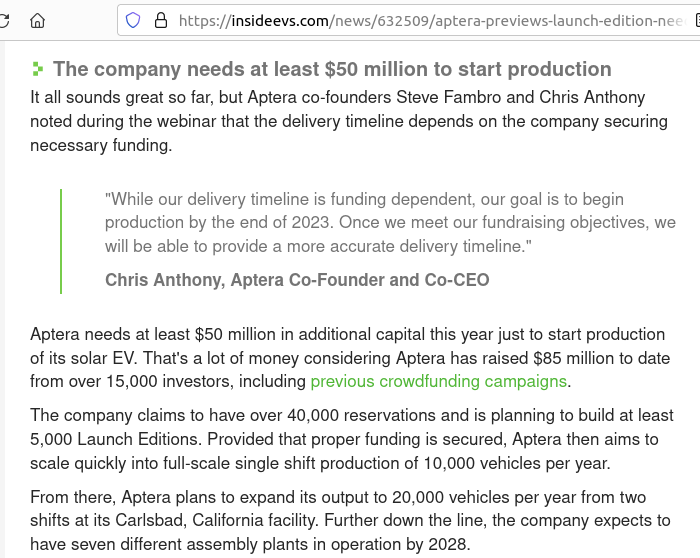The height and width of the screenshot is (558, 700).
Task: Click the green arrow icon beside the heading
Action: [38, 69]
